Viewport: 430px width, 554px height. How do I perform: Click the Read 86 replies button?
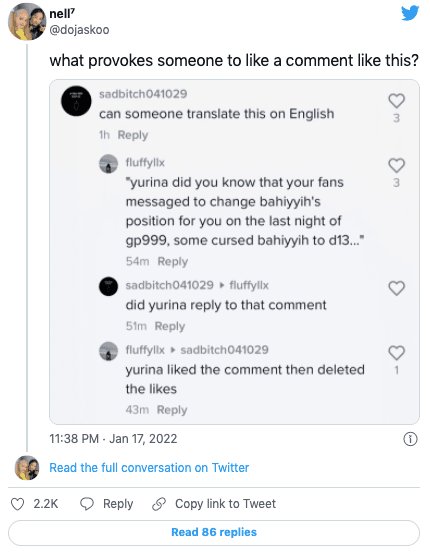tap(214, 532)
